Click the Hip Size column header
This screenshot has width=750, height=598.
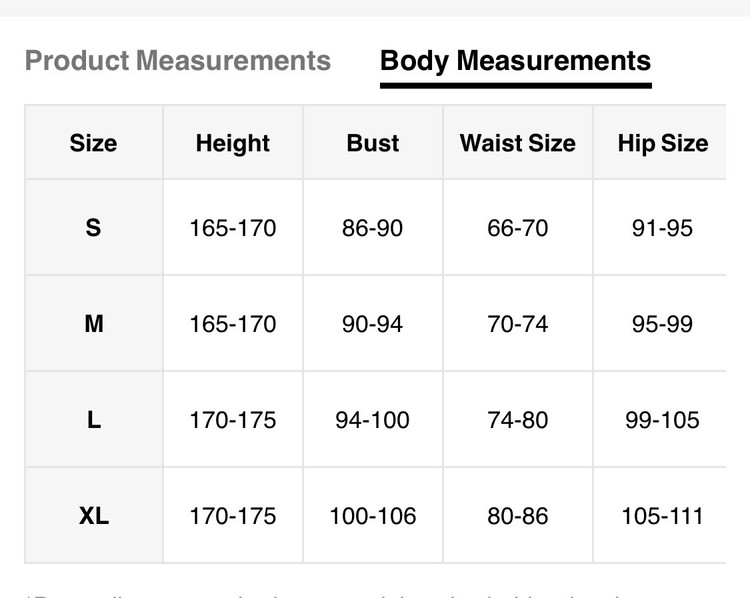coord(662,143)
